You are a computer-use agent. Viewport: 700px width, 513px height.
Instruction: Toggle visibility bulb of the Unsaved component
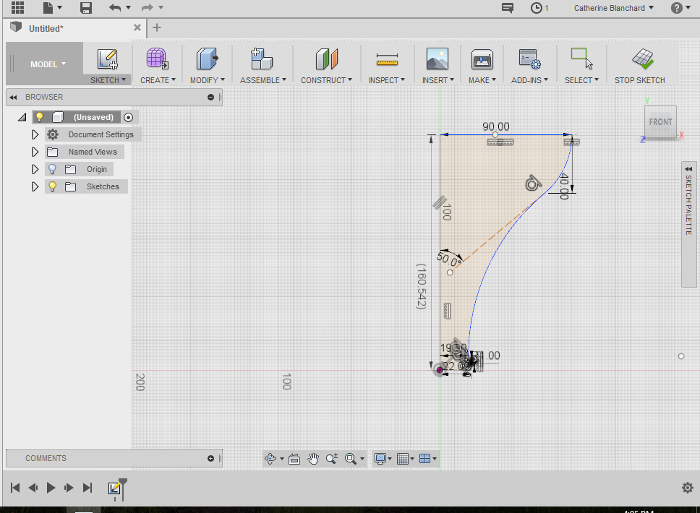click(40, 117)
